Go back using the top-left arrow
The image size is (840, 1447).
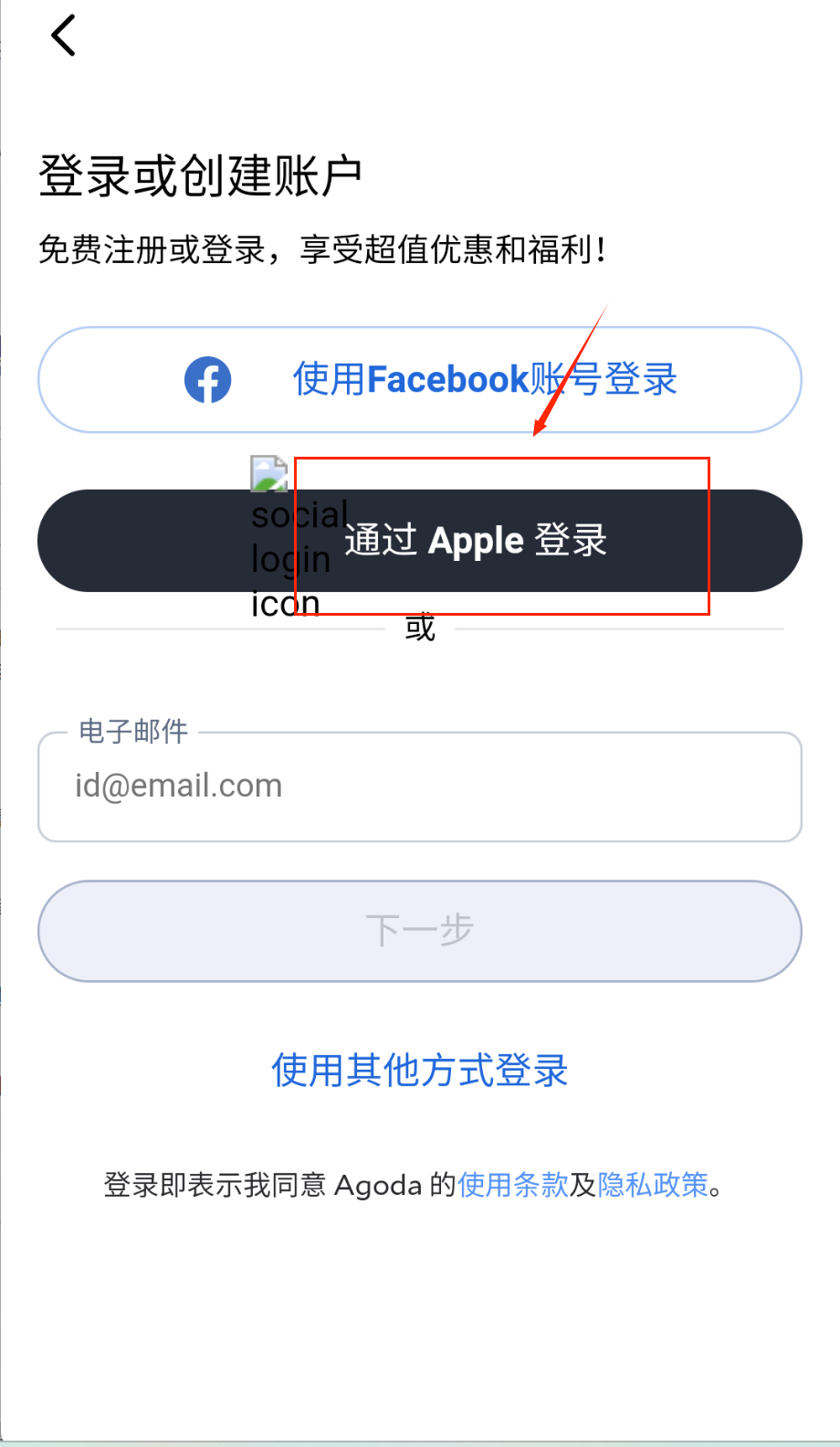[63, 36]
